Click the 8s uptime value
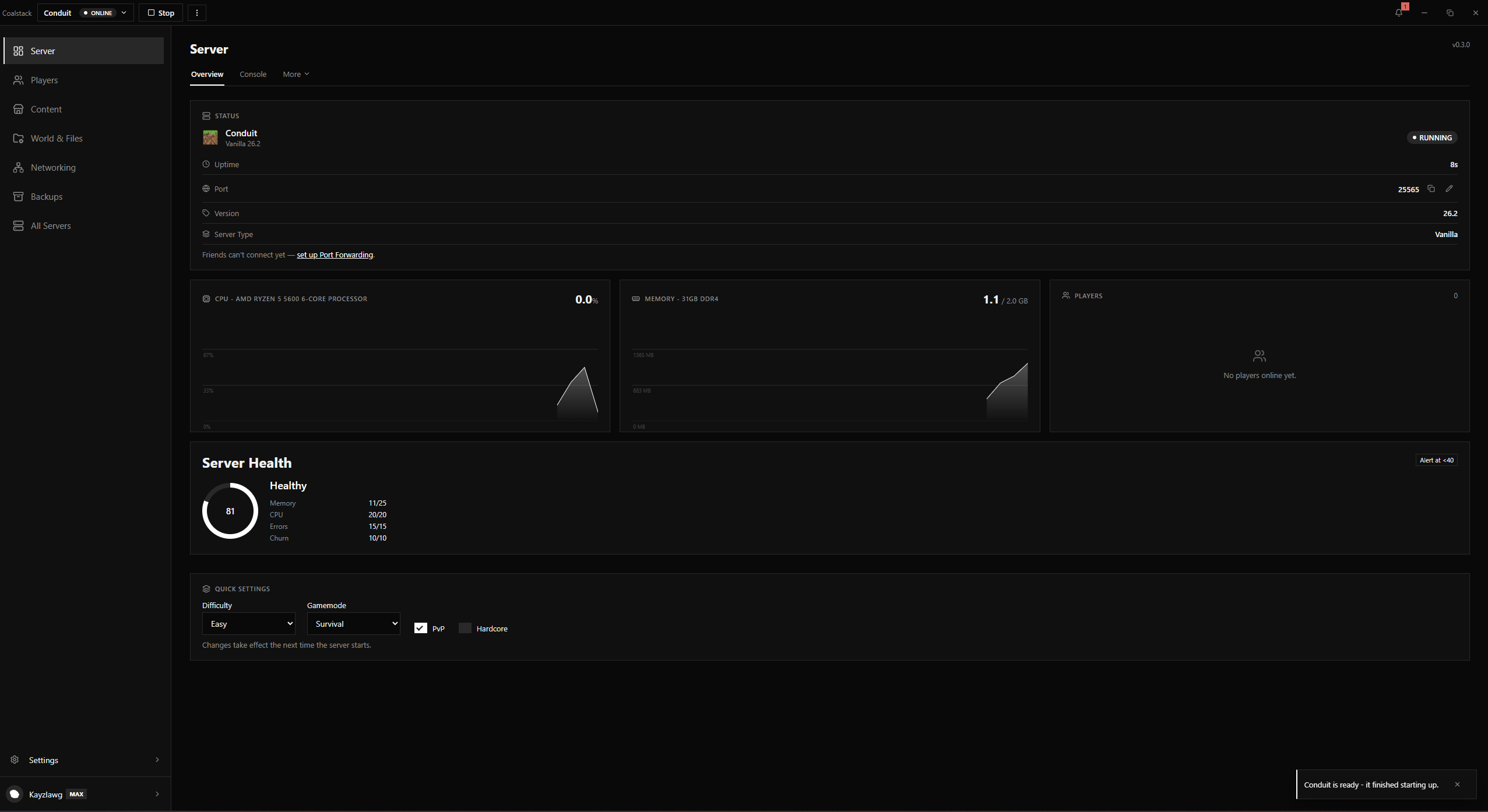 click(1454, 164)
